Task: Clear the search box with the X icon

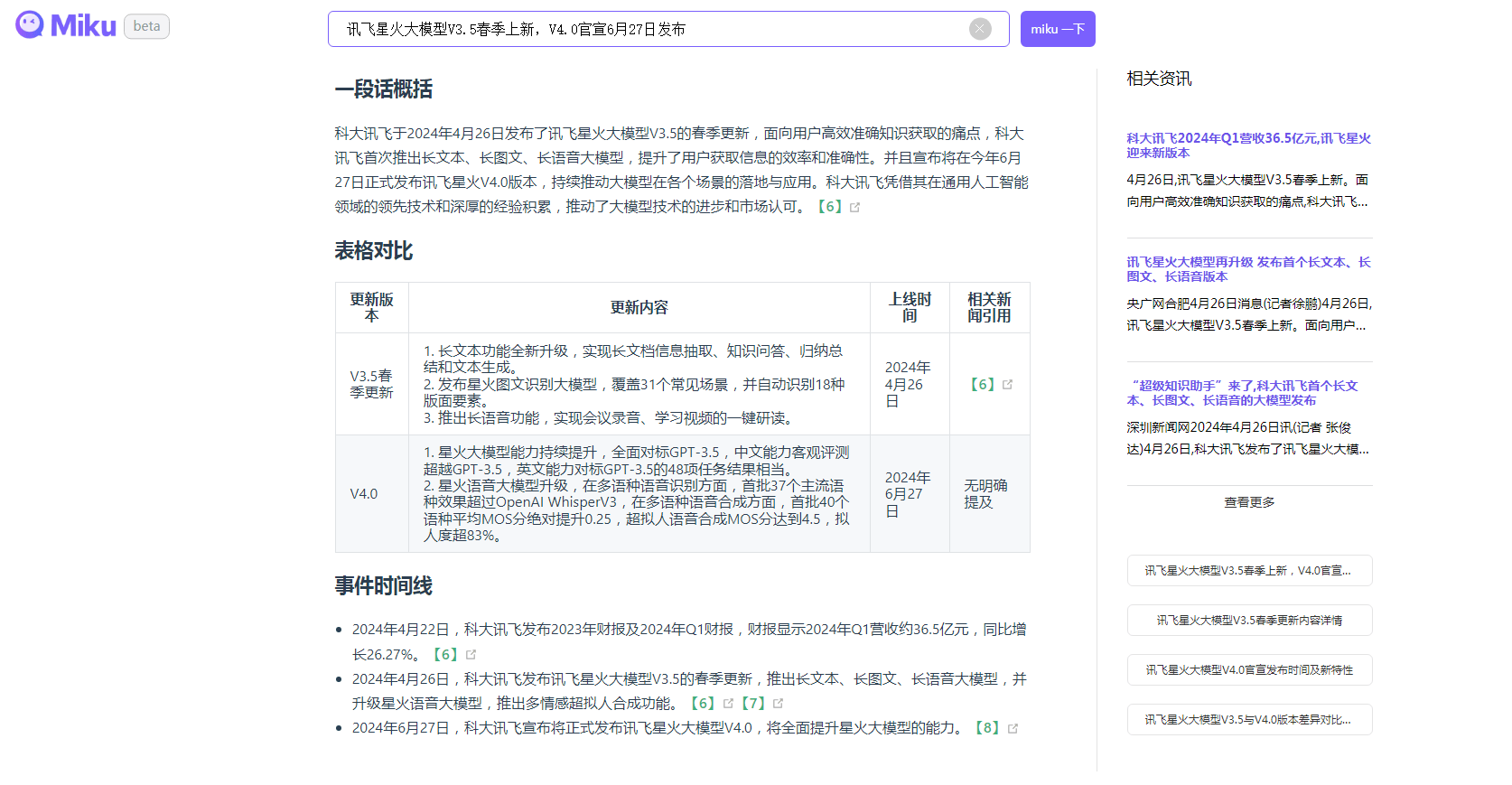Action: [x=980, y=29]
